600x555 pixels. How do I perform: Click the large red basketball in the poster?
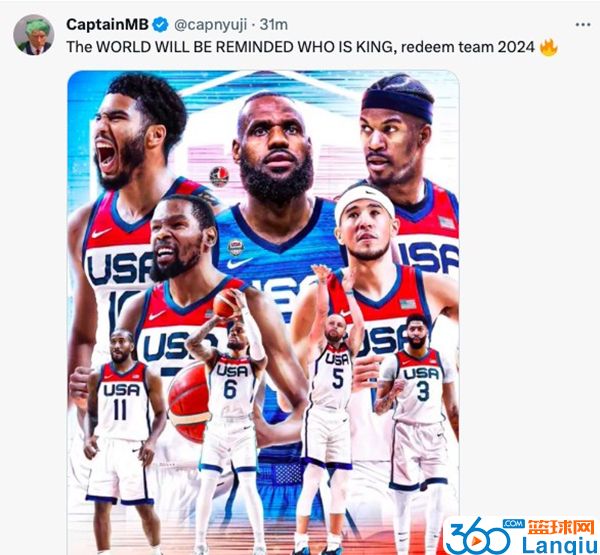188,403
